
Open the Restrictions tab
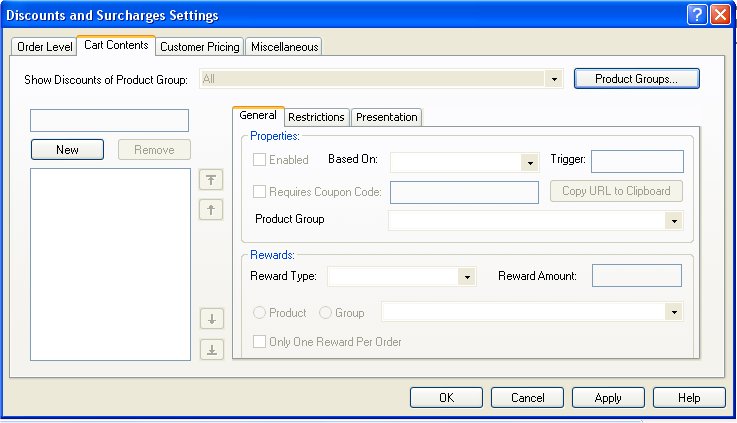tap(316, 117)
